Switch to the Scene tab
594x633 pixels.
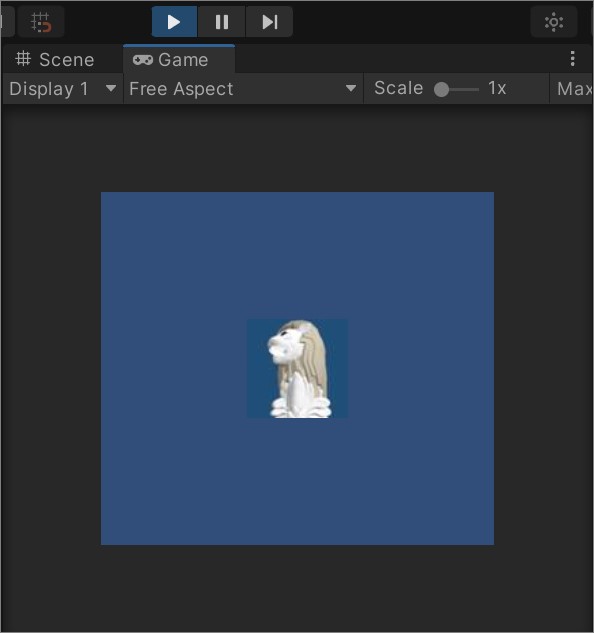pos(55,60)
